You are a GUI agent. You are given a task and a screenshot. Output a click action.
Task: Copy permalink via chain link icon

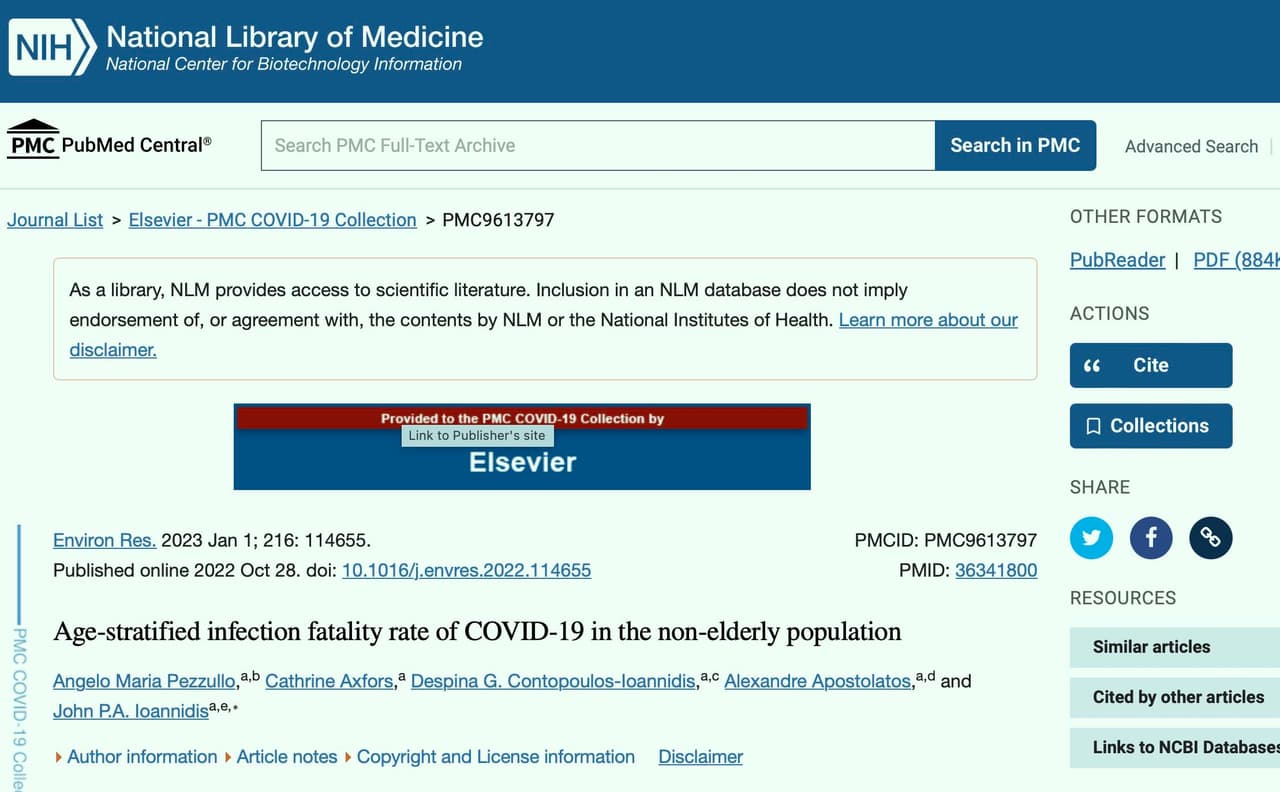1211,538
